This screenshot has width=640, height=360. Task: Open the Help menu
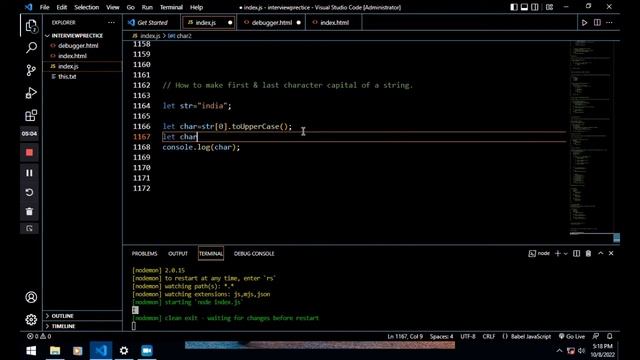coord(196,7)
